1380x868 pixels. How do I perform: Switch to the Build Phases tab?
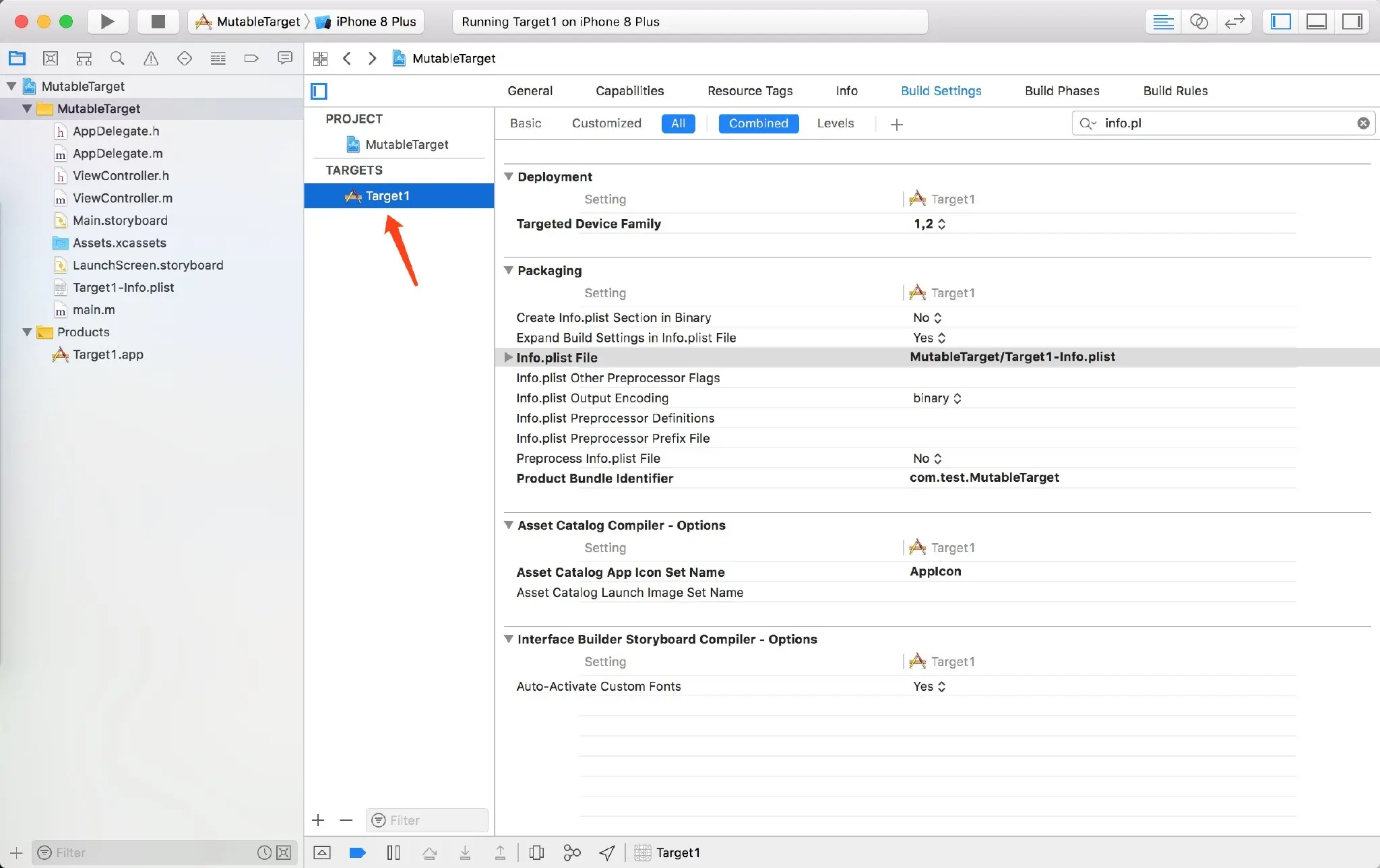1062,91
